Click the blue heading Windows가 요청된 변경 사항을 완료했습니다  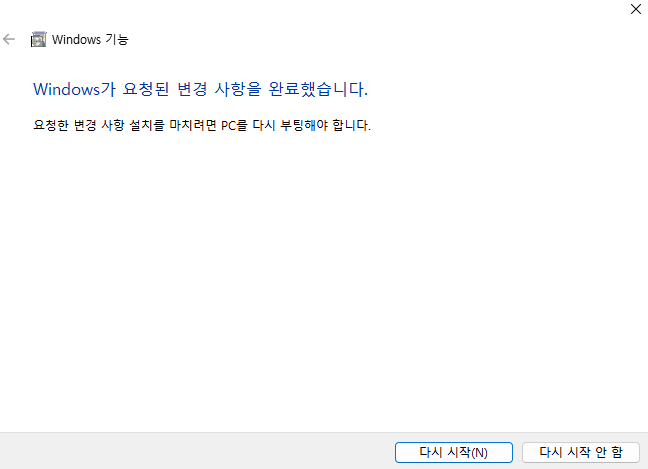click(200, 89)
